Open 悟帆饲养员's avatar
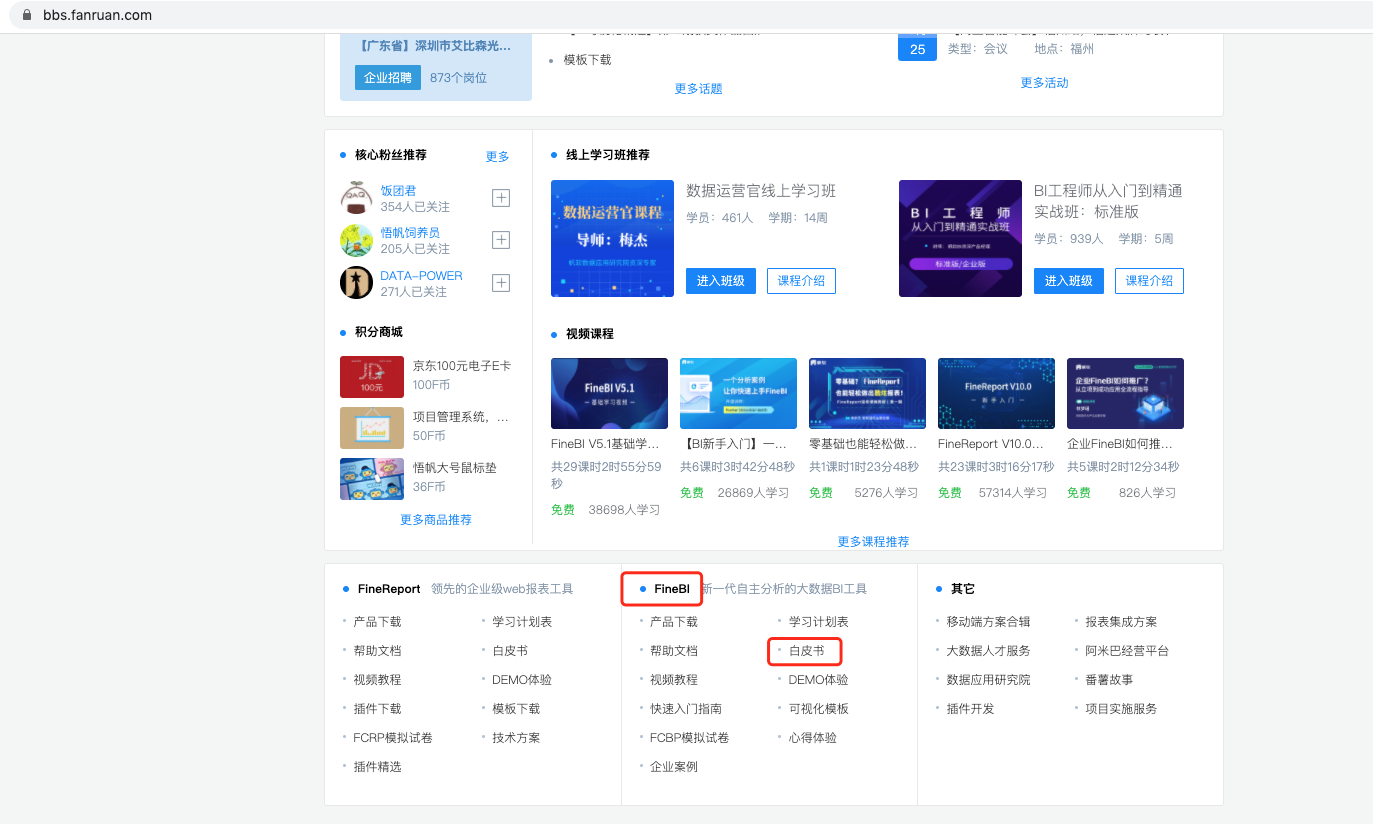The height and width of the screenshot is (824, 1373). pos(356,240)
